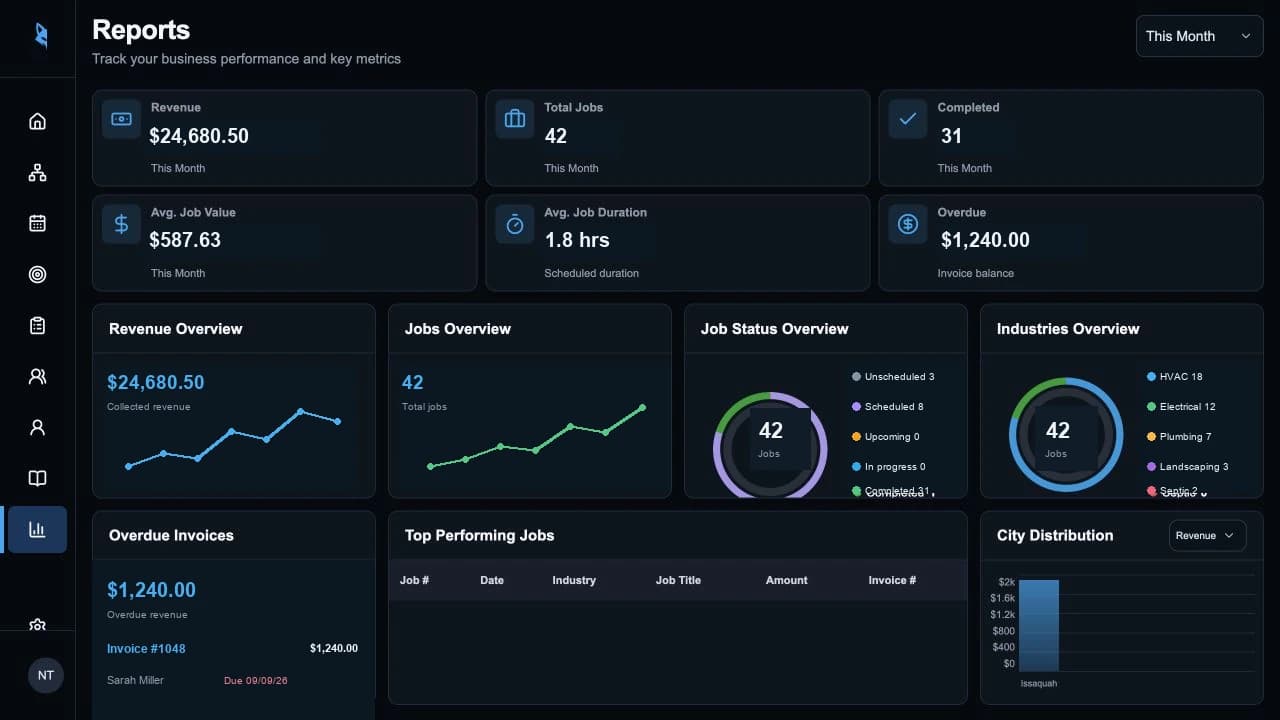Click the 1.8 hrs duration value
1280x720 pixels.
(x=577, y=240)
